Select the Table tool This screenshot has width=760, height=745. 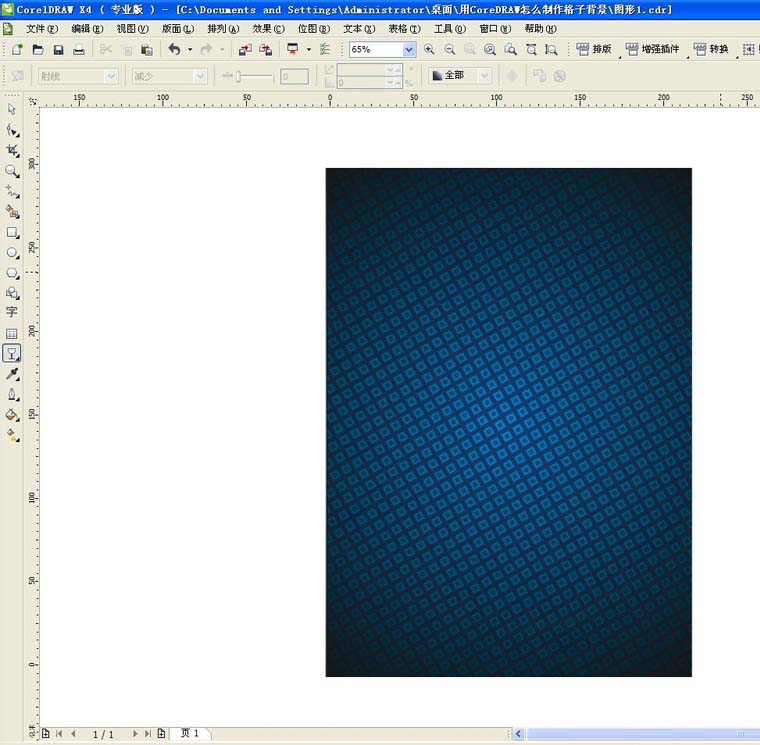[x=12, y=333]
